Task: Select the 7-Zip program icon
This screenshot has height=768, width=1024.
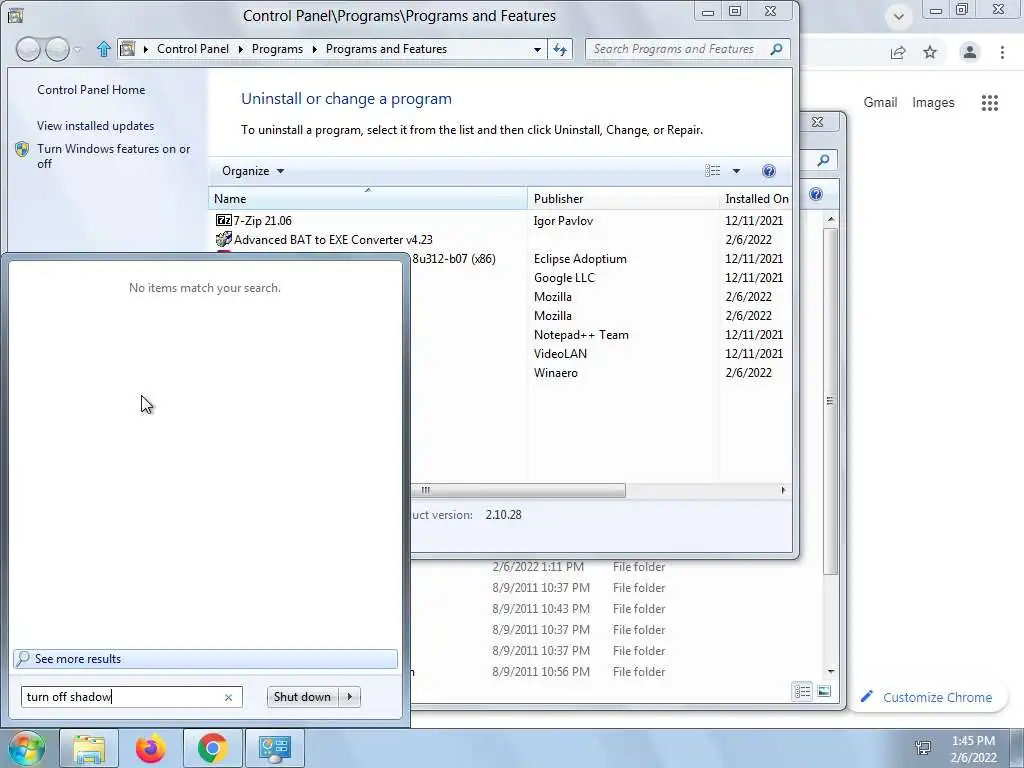Action: 223,221
